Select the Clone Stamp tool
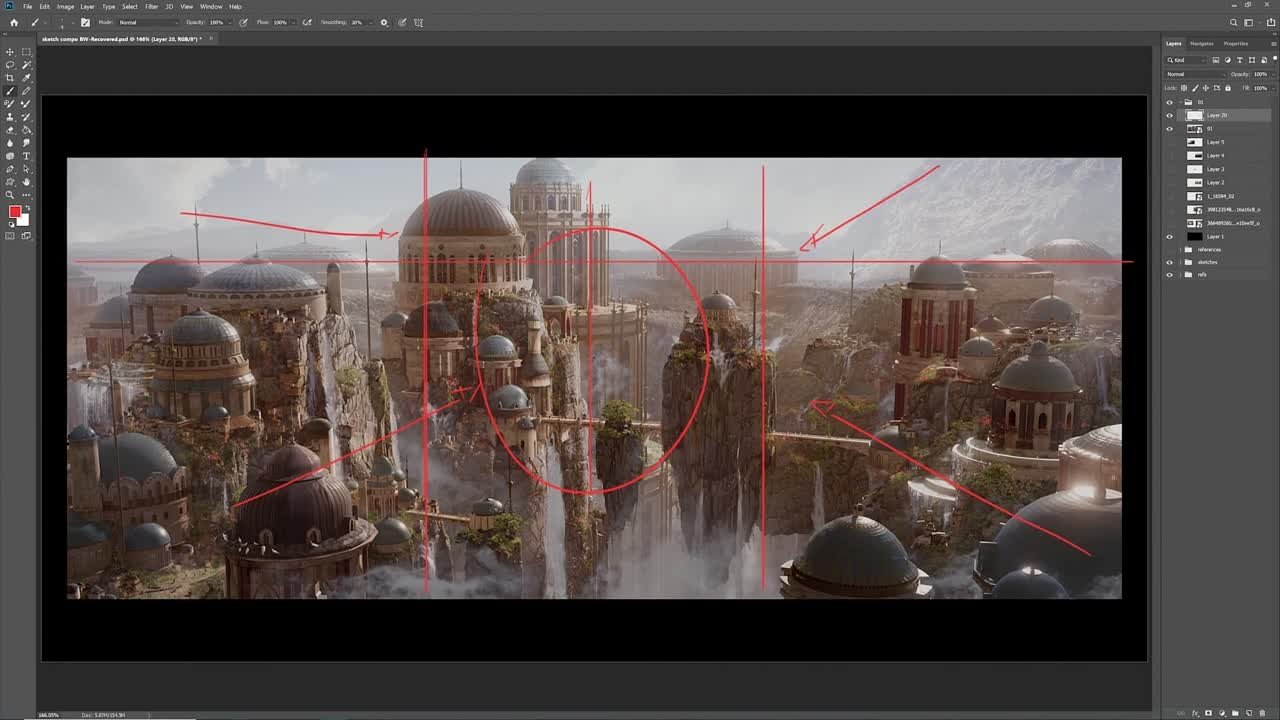Viewport: 1280px width, 720px height. [x=10, y=117]
